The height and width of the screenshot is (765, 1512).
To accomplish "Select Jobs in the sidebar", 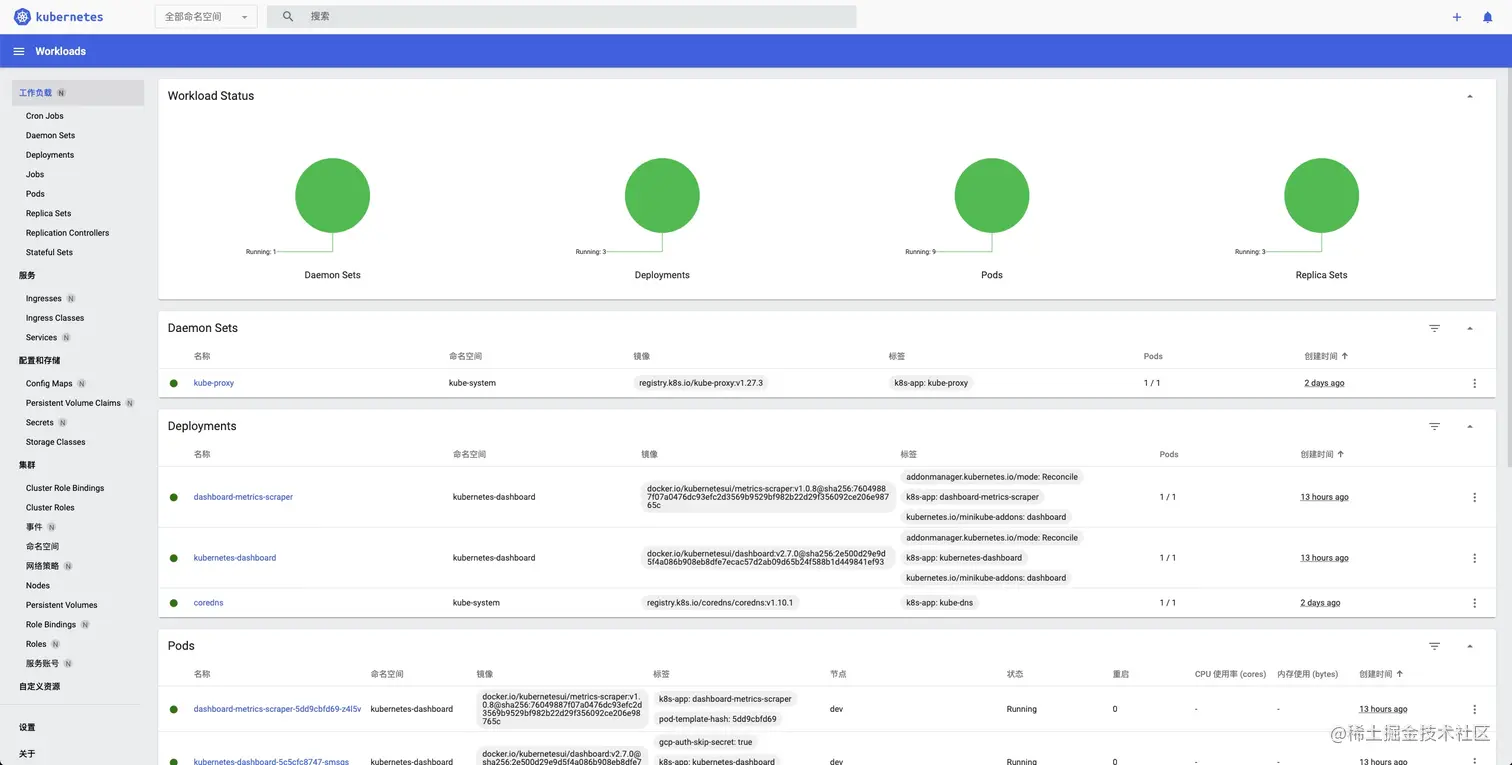I will click(35, 174).
